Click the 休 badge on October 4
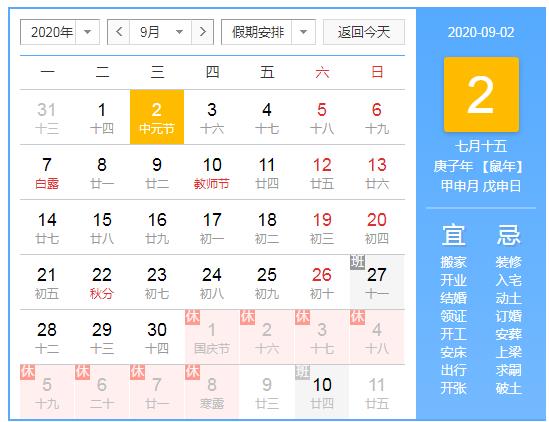This screenshot has width=549, height=422. tap(357, 317)
